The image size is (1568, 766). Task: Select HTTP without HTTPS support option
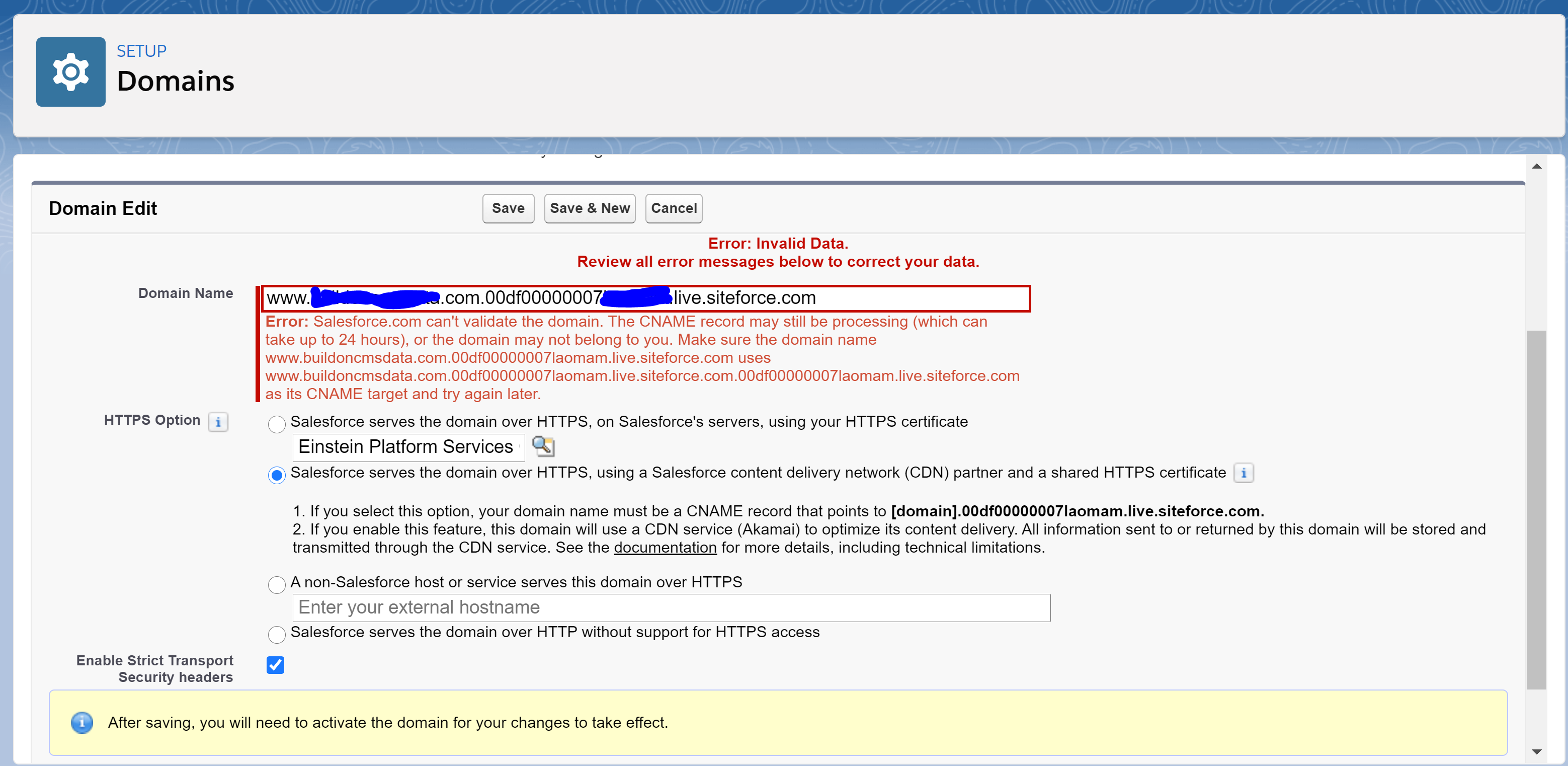(x=276, y=635)
